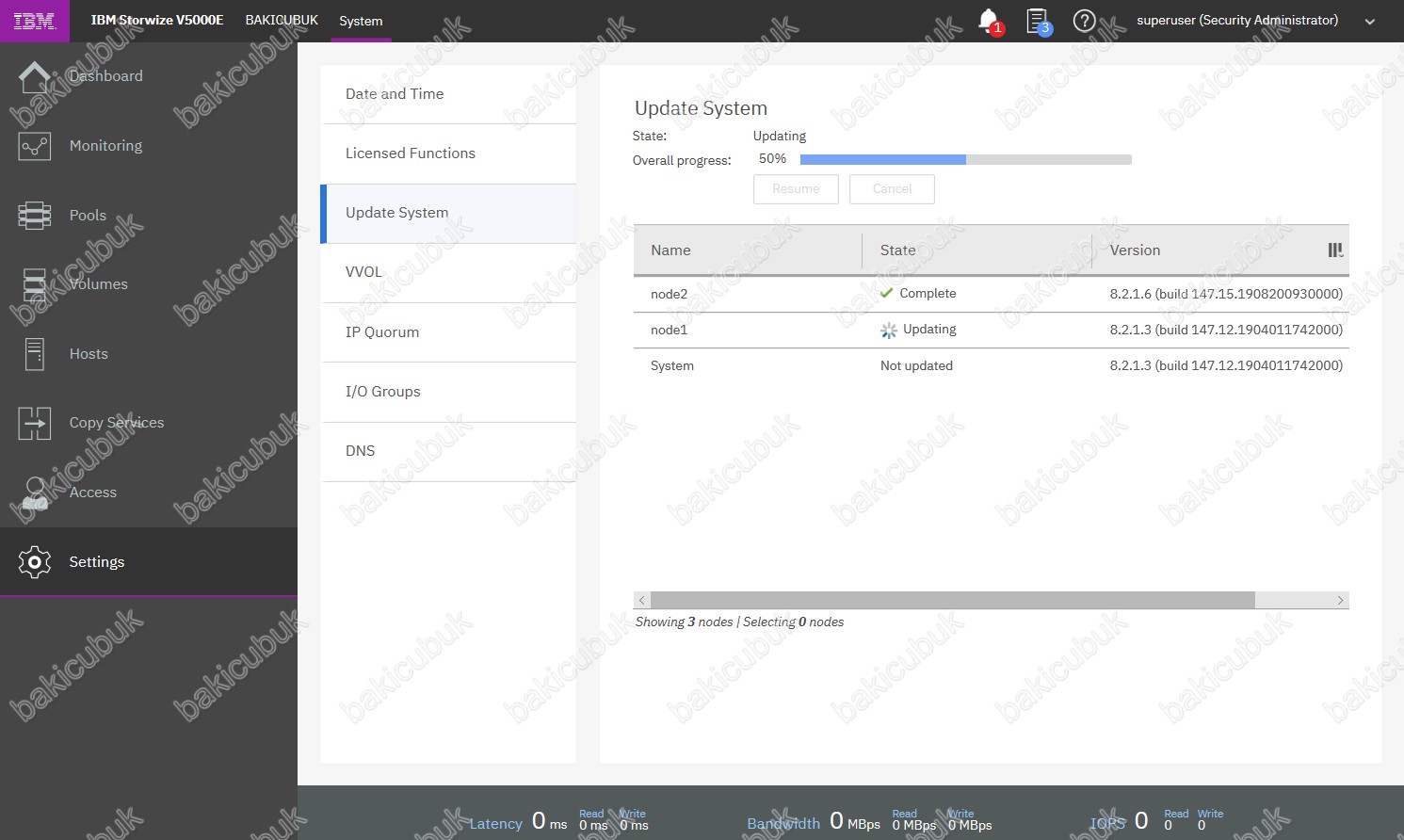The image size is (1404, 840).
Task: Click the node1 updating spinner icon
Action: (889, 331)
